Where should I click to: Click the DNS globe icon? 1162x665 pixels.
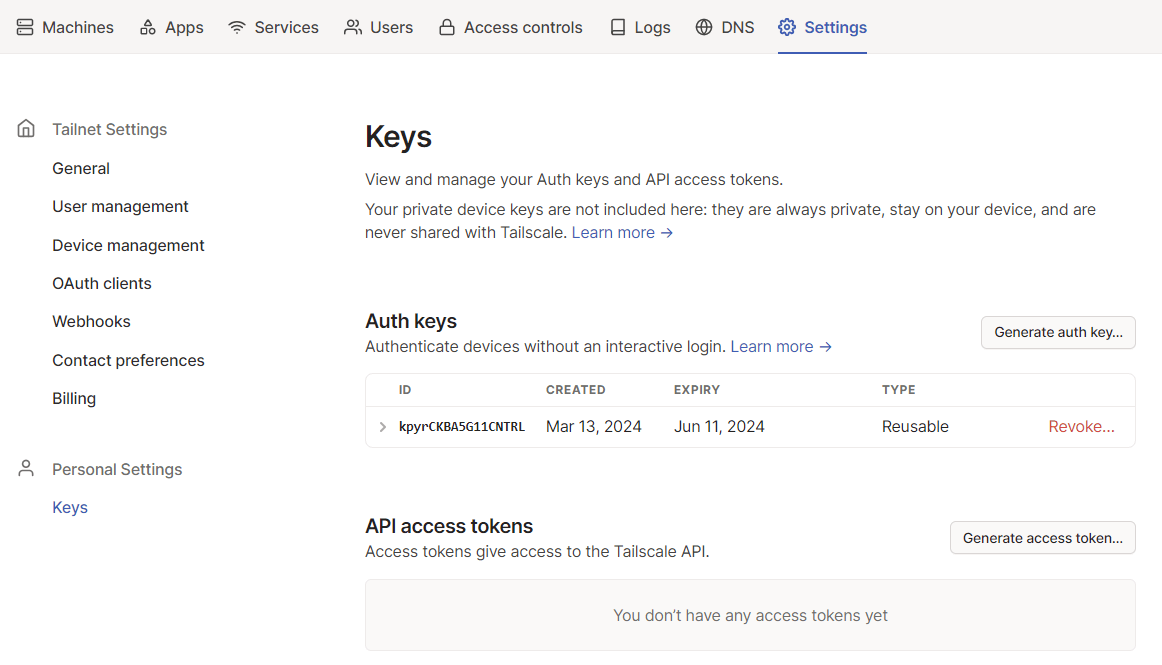pyautogui.click(x=704, y=27)
